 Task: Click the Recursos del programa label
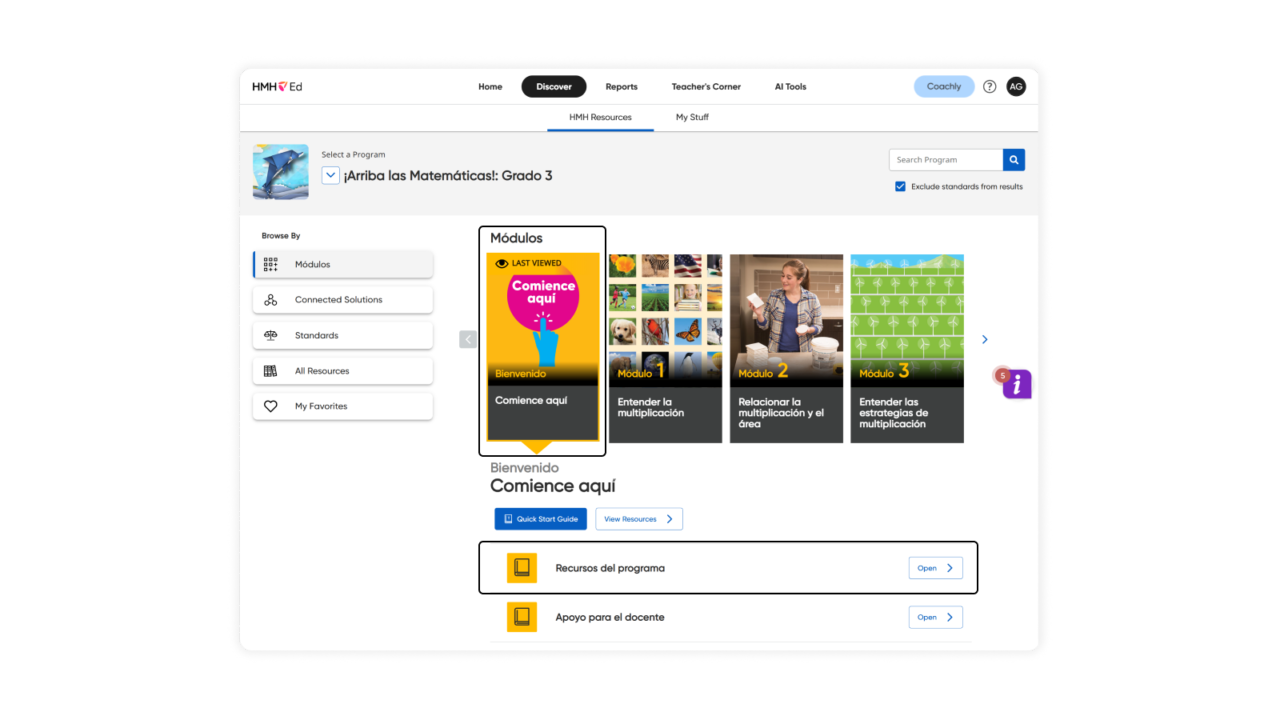click(x=610, y=568)
